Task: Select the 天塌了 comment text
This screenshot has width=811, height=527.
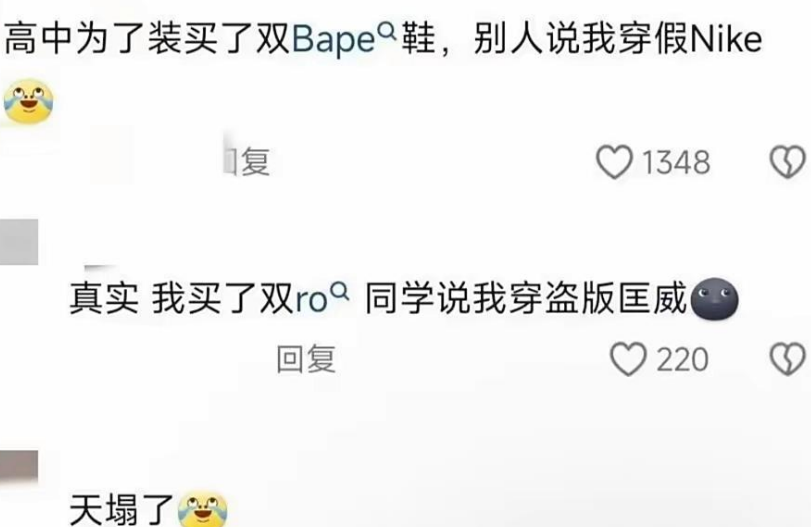Action: 122,509
